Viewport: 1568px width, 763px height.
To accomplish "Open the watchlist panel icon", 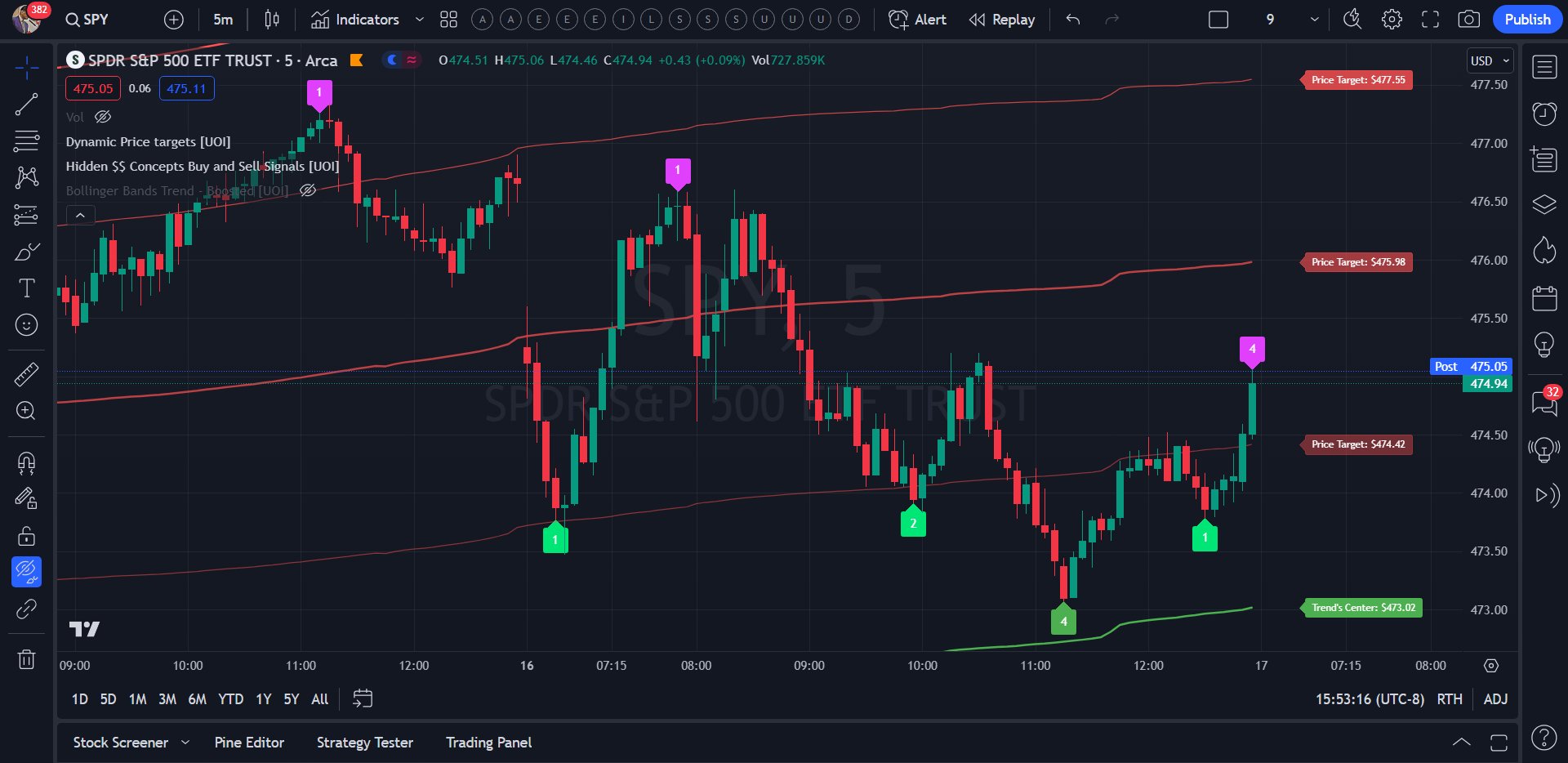I will pos(1544,67).
